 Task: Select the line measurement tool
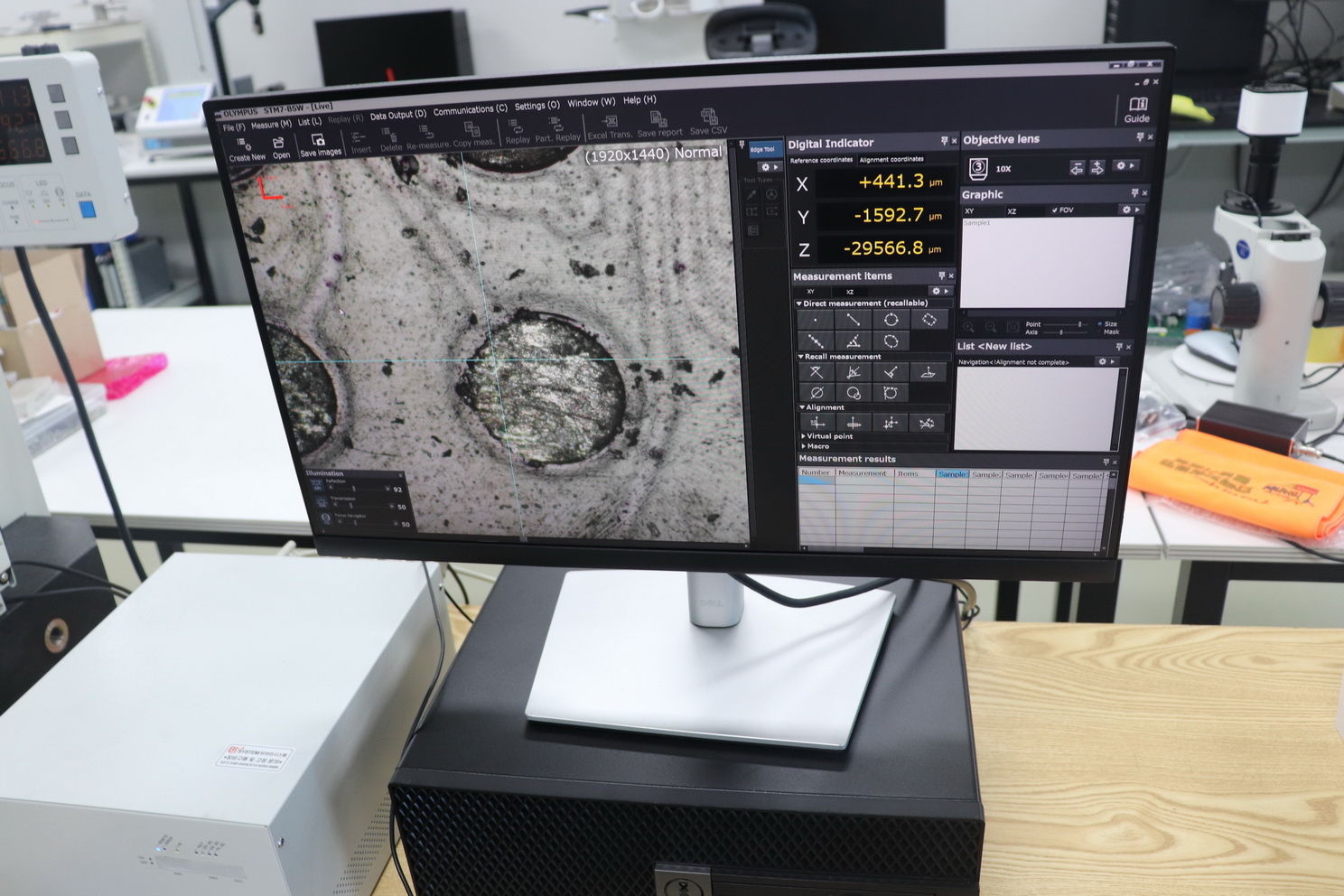[853, 320]
